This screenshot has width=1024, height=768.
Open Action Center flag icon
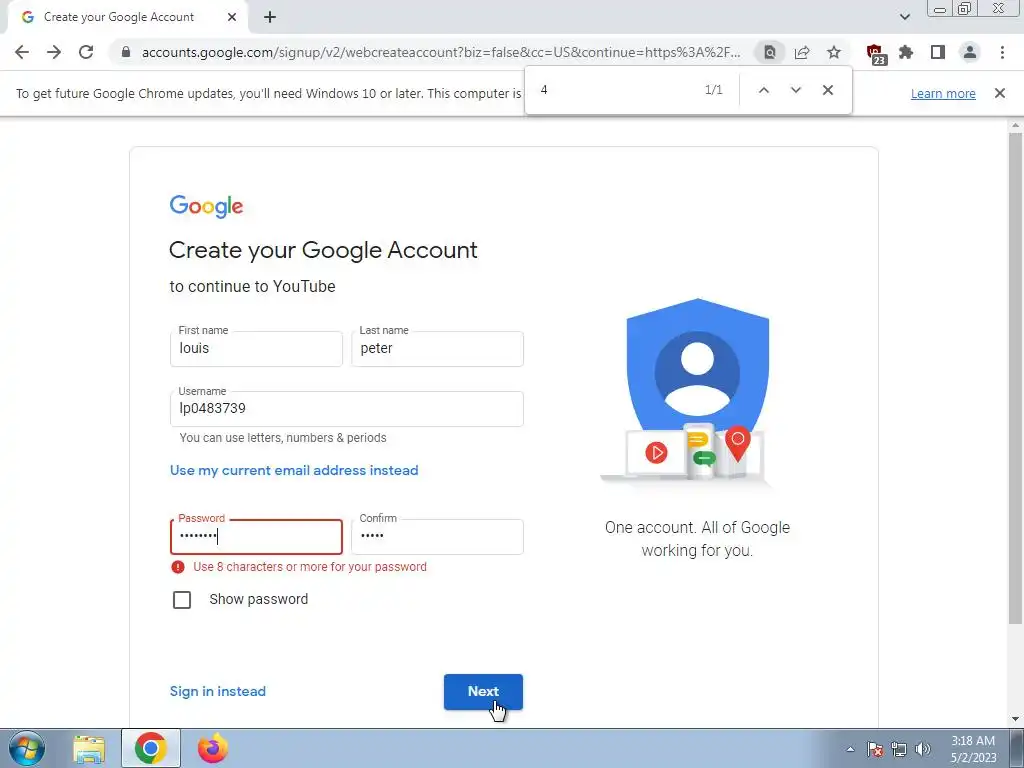pyautogui.click(x=875, y=749)
